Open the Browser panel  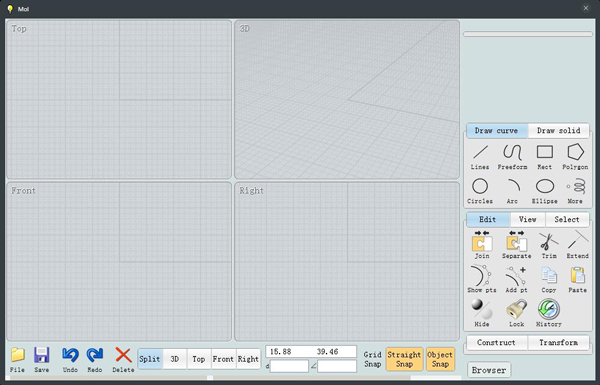tap(489, 370)
